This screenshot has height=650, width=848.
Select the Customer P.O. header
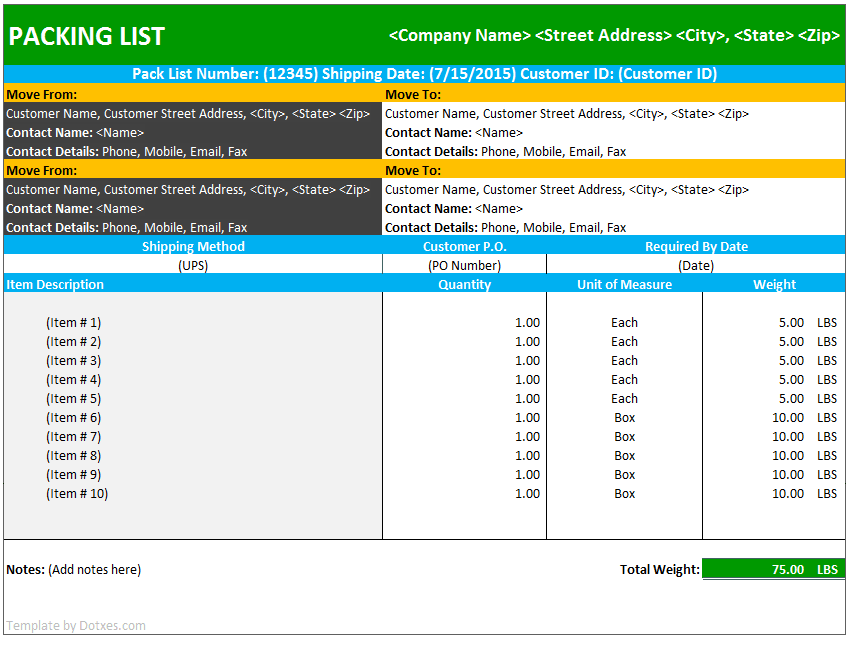pos(465,247)
